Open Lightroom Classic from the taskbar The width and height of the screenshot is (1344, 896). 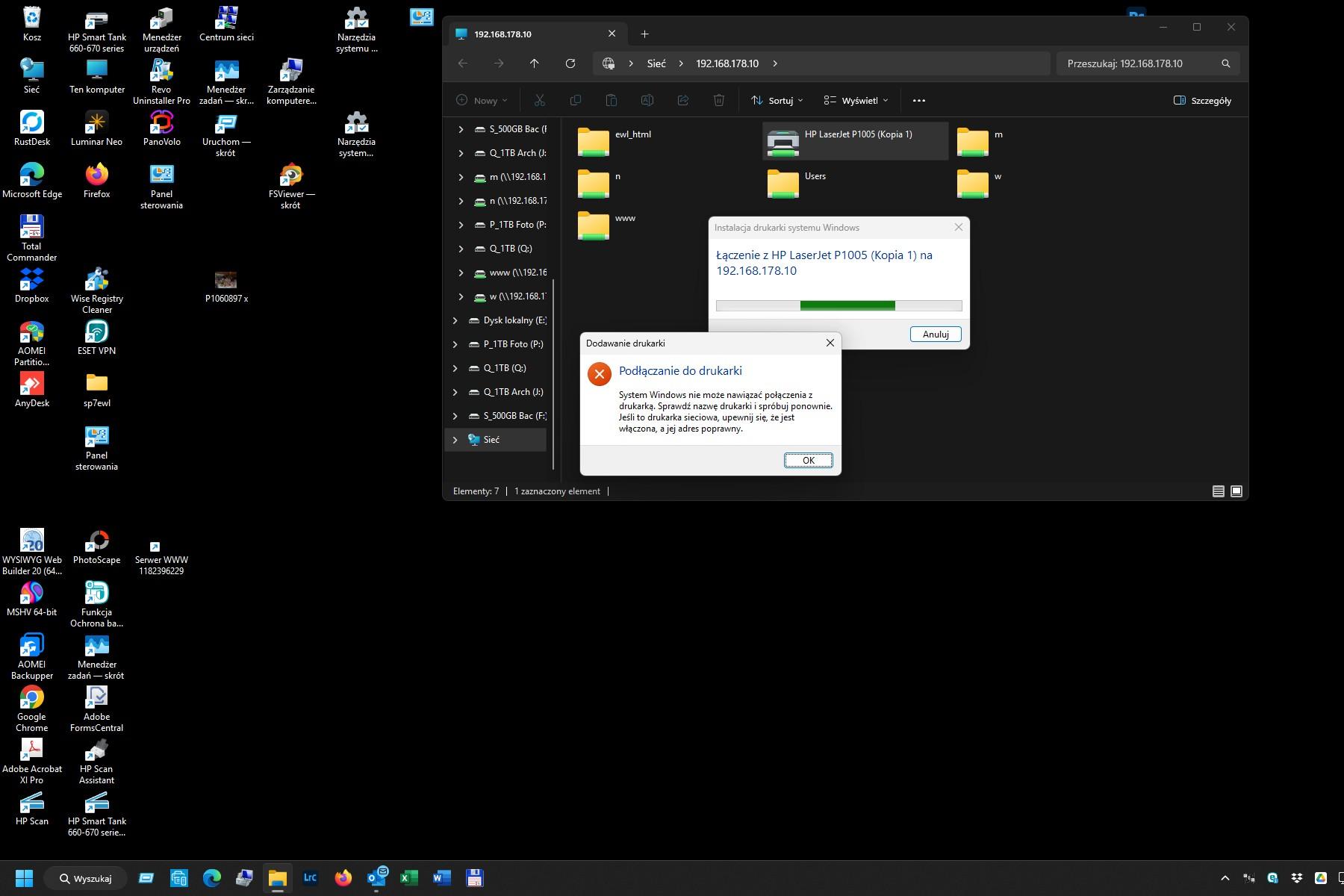click(311, 878)
